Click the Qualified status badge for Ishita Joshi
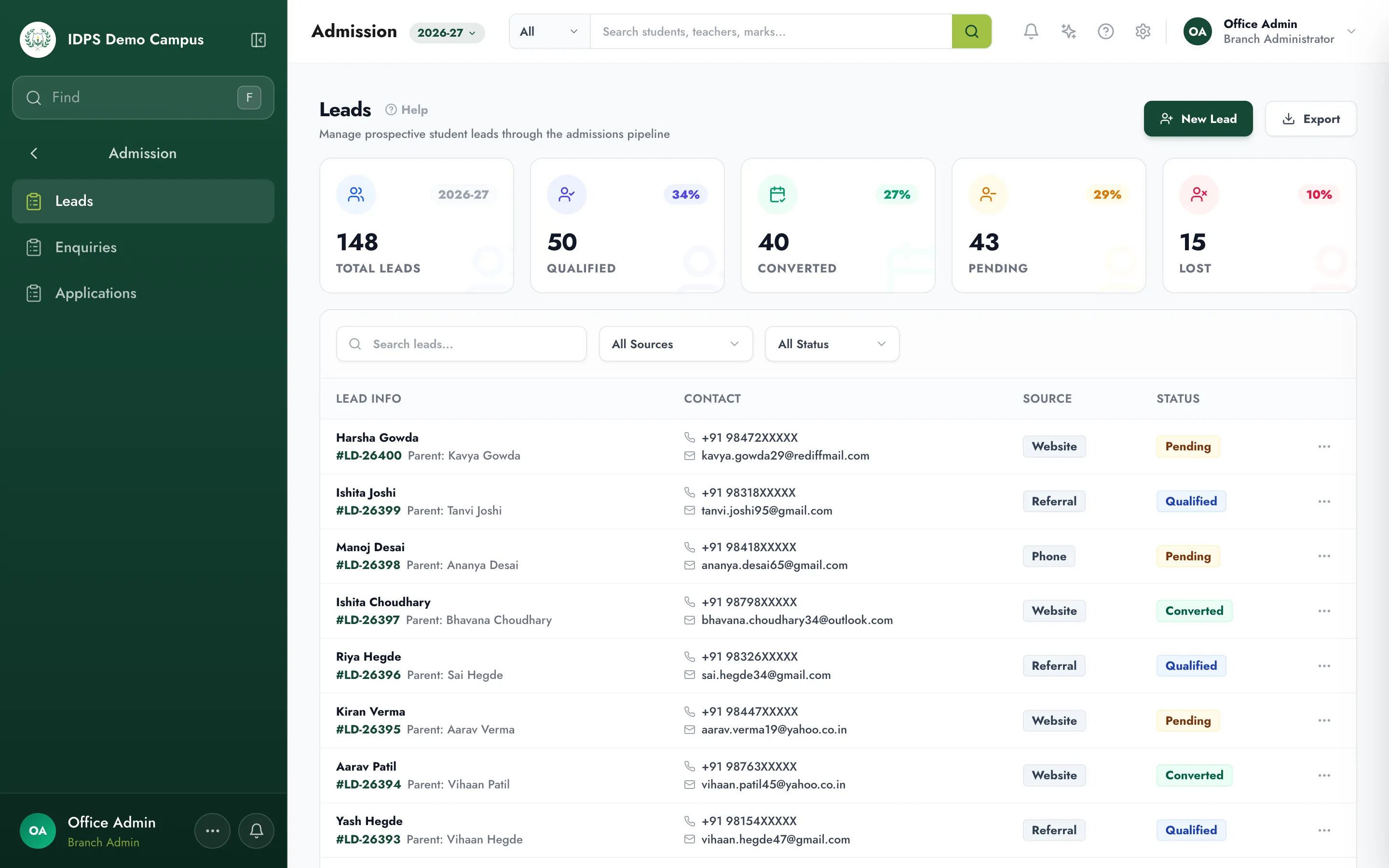The height and width of the screenshot is (868, 1389). pyautogui.click(x=1191, y=502)
